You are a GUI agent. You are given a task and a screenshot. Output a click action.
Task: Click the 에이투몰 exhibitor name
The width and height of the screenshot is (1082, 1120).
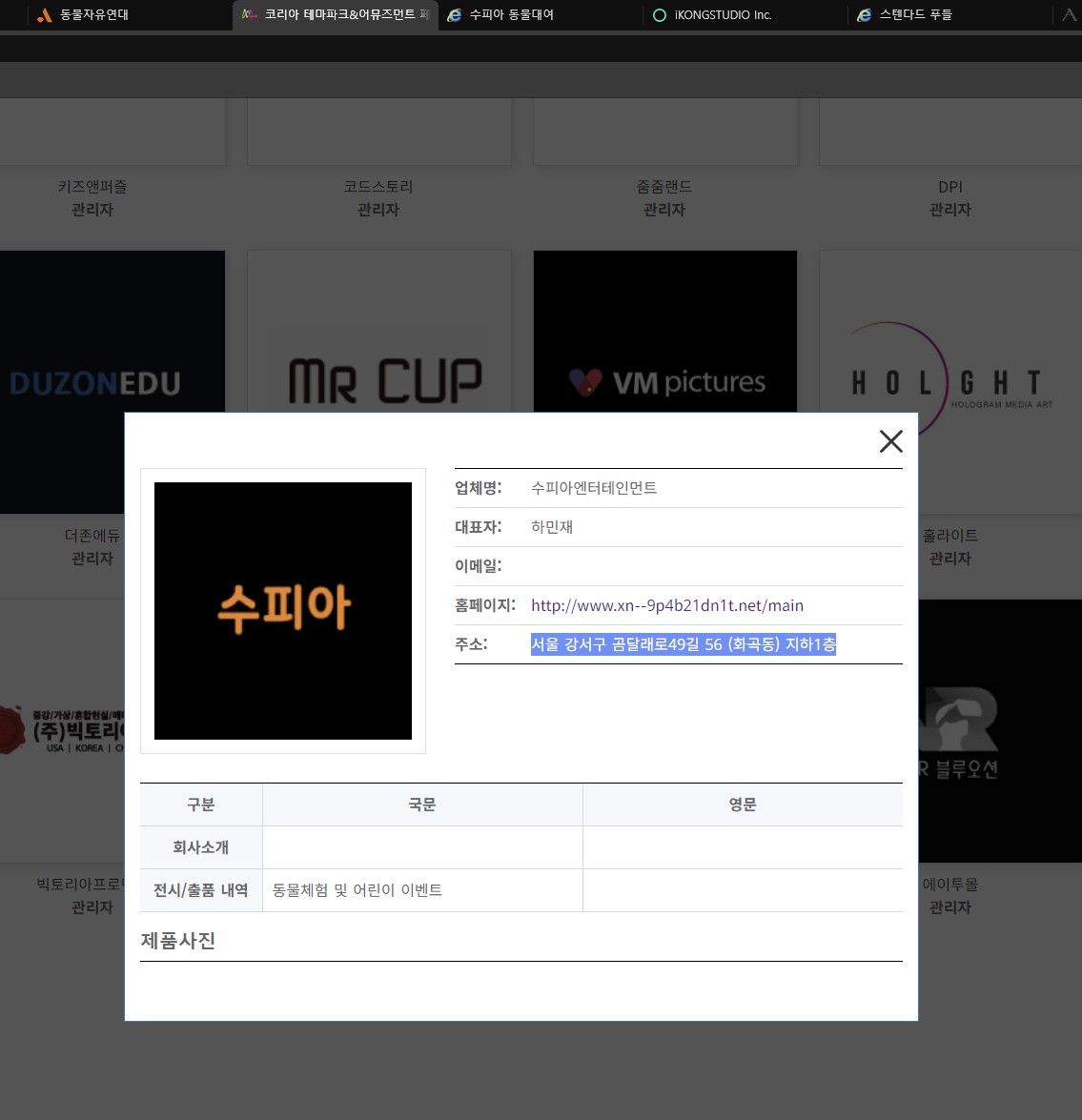click(949, 885)
